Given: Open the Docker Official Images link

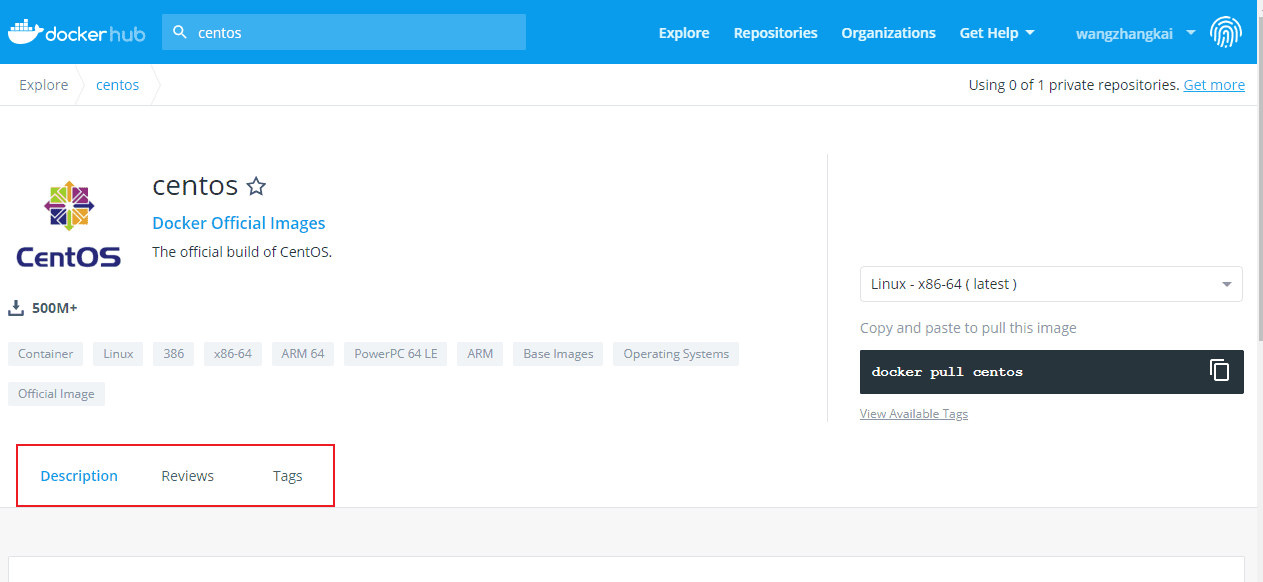Looking at the screenshot, I should pos(238,223).
